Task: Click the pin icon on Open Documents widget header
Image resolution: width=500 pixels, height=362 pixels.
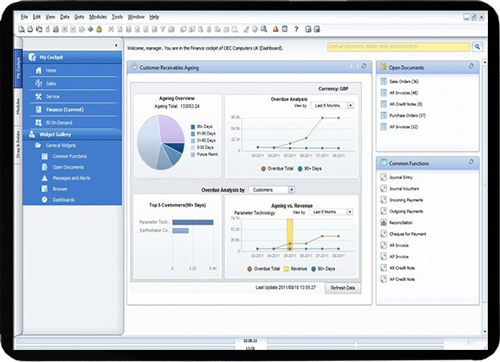Action: 471,66
